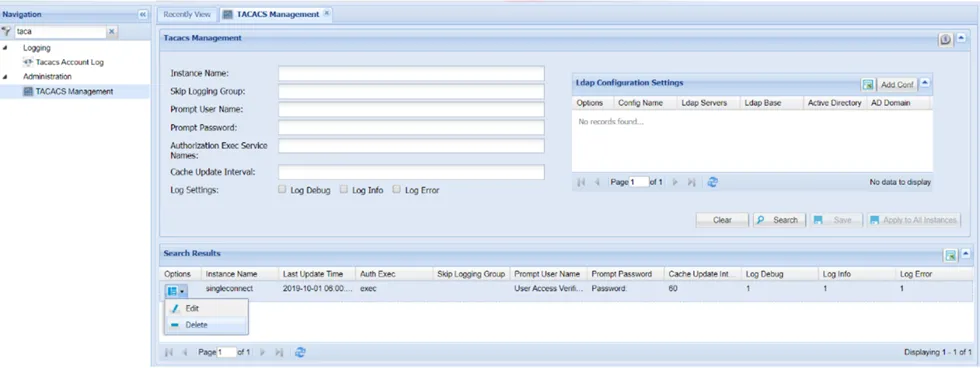Go to first page of Search Results
The image size is (980, 368).
169,353
